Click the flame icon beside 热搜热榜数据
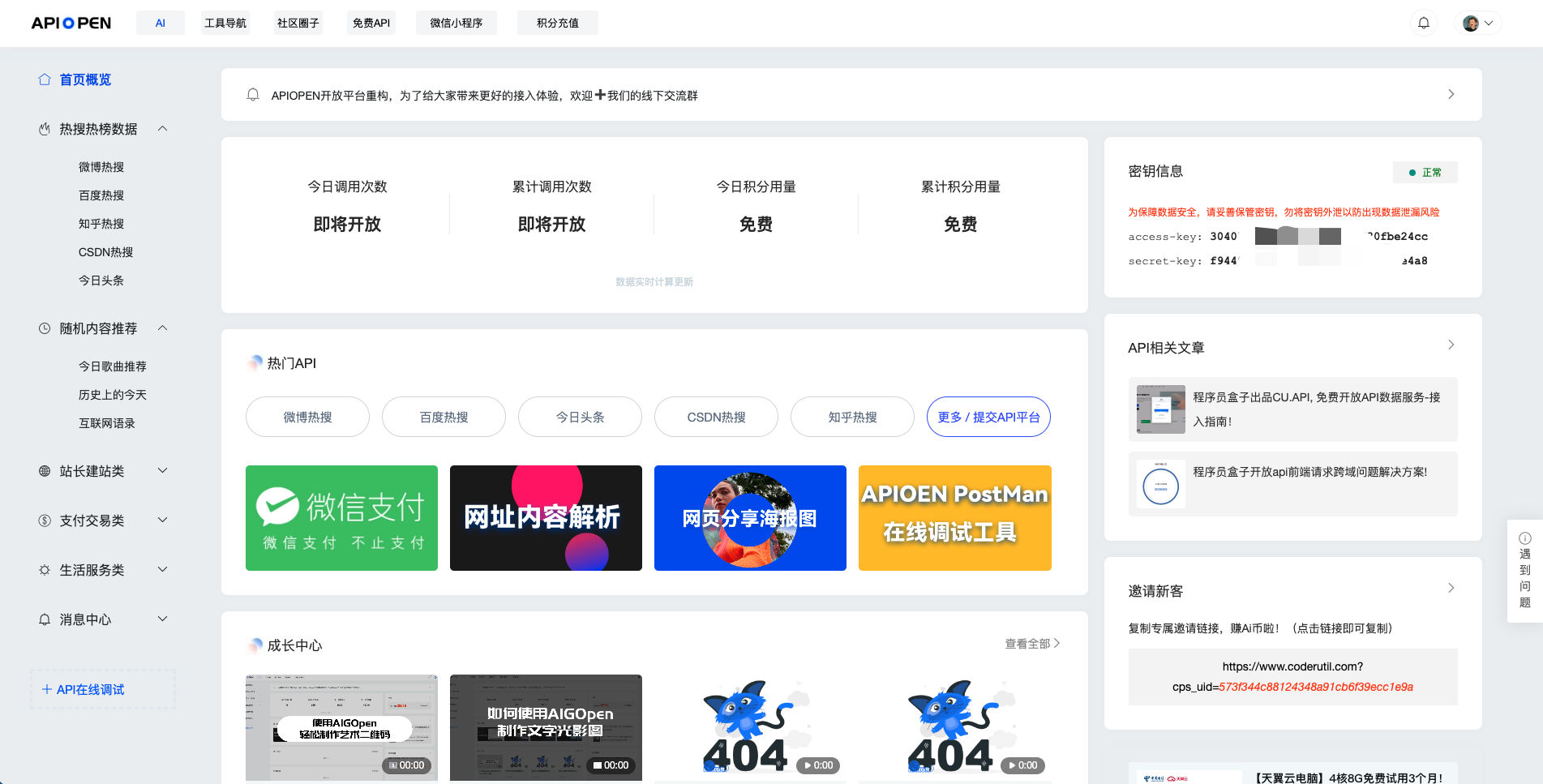Image resolution: width=1543 pixels, height=784 pixels. 45,129
